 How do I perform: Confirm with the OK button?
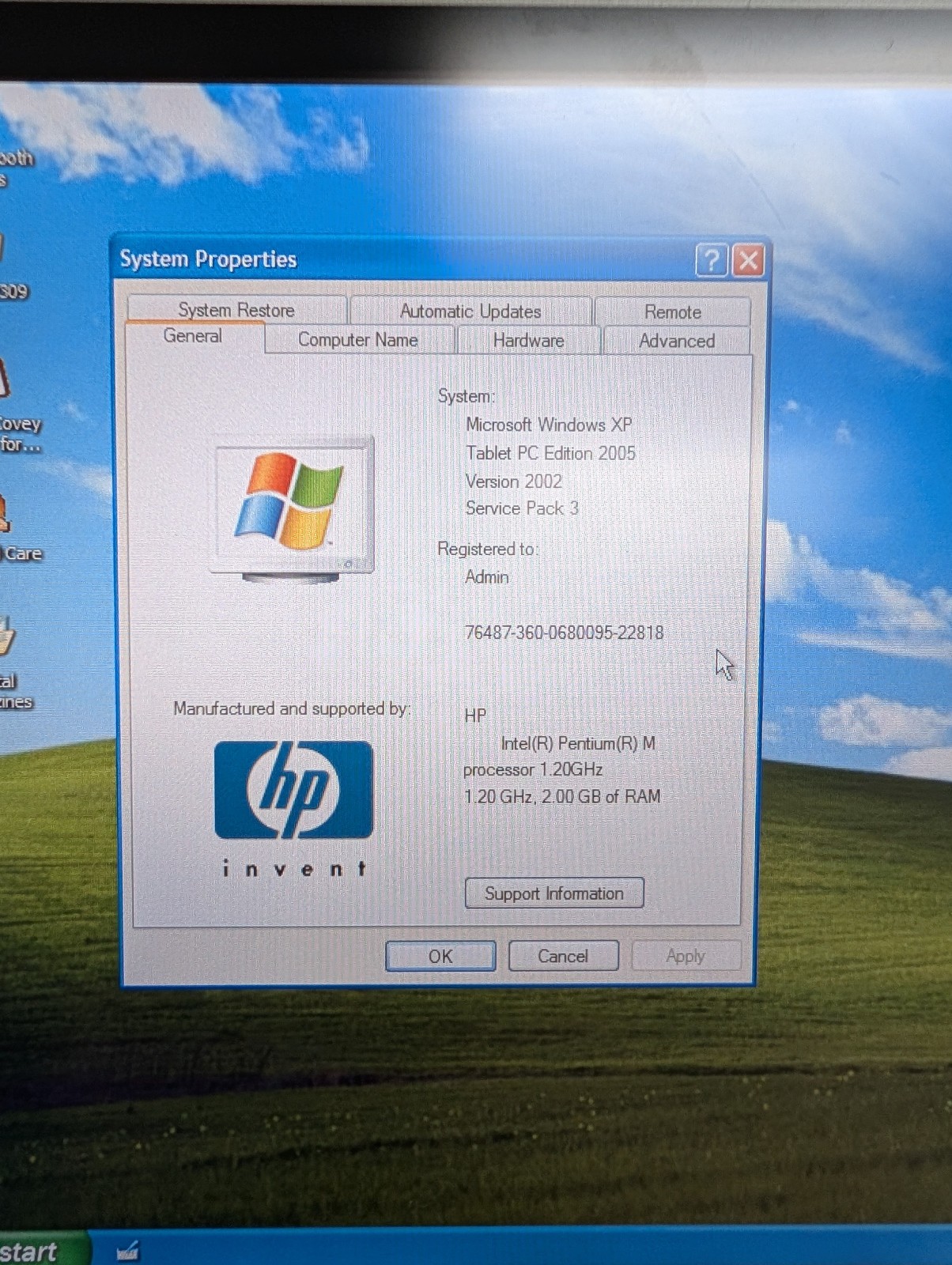(440, 956)
